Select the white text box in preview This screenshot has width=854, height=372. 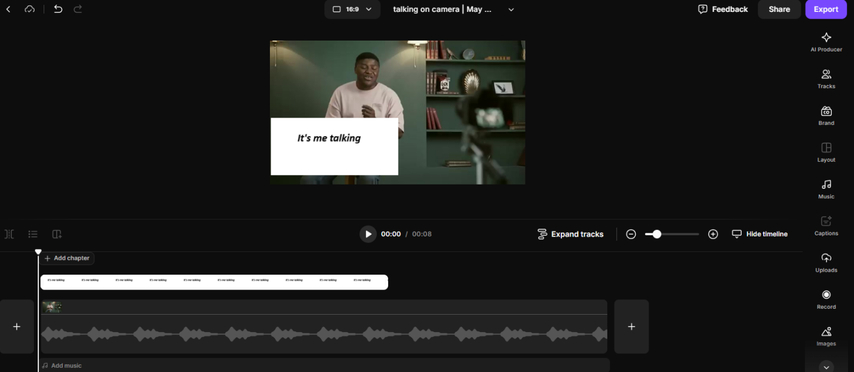tap(334, 147)
